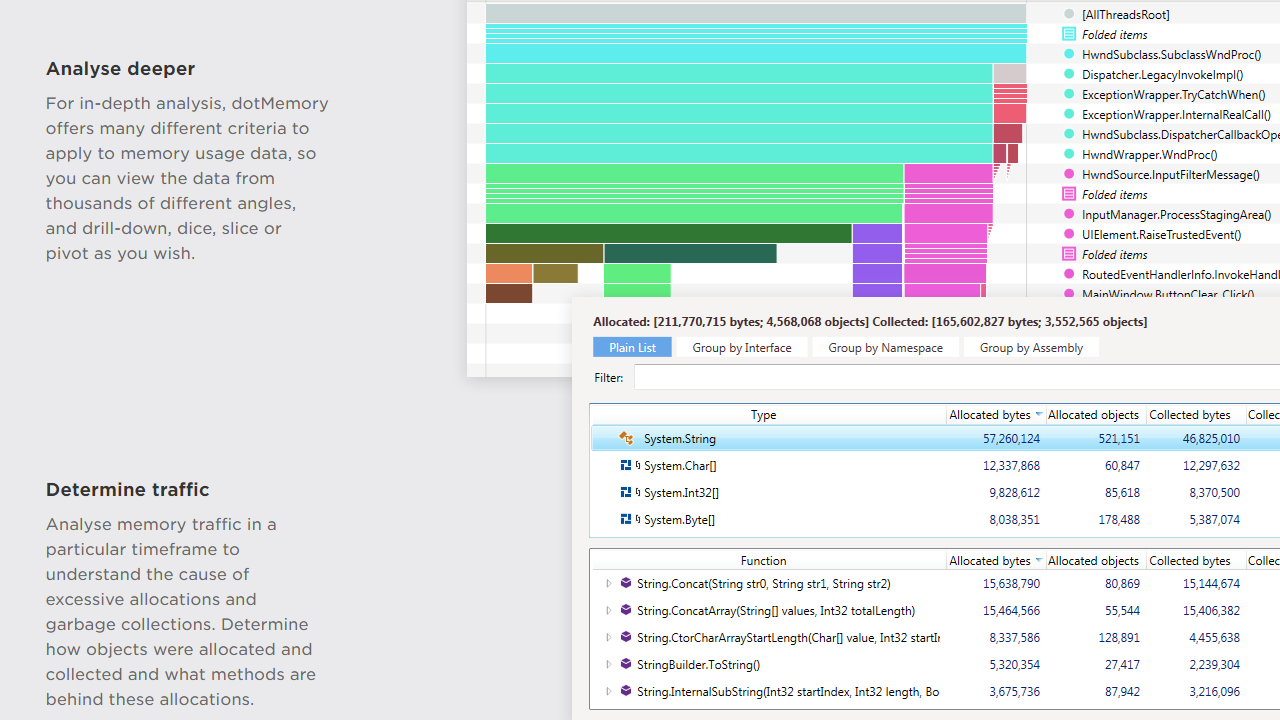The image size is (1280, 720).
Task: Click the cyan Dispatcher.LegacyInvokeImpl() node dot
Action: pos(1069,75)
